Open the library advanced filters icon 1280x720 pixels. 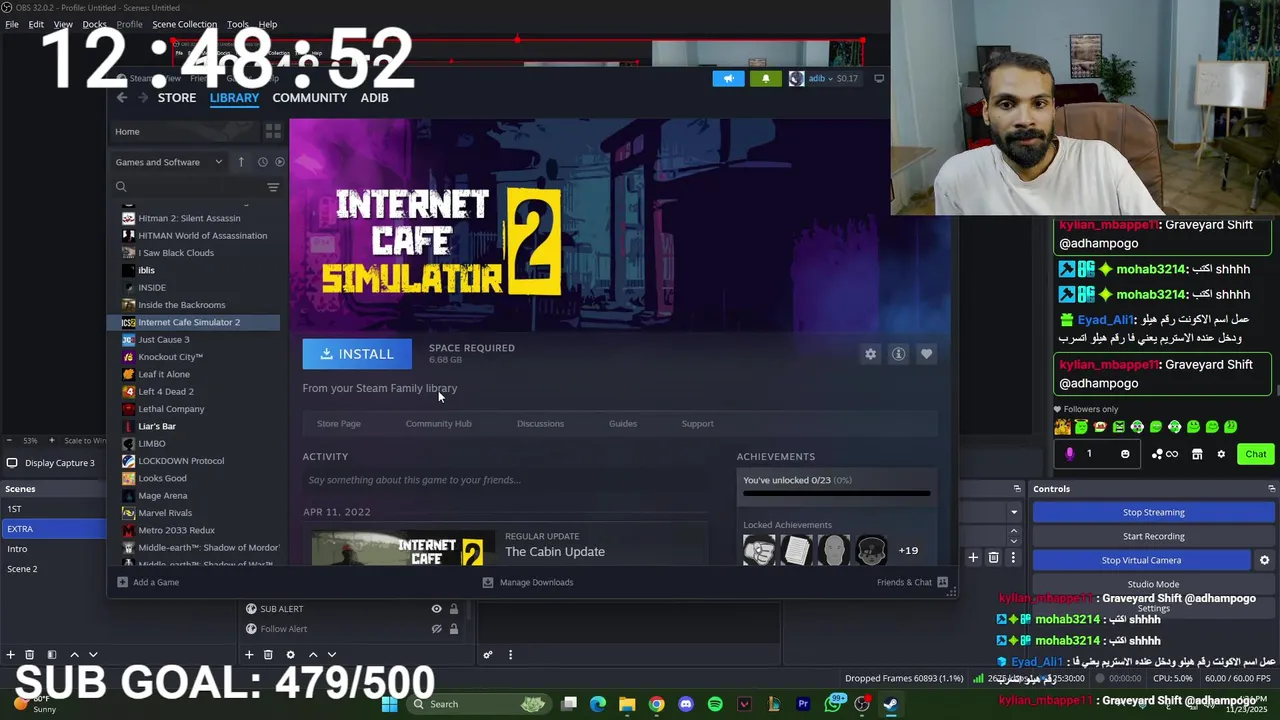coord(273,187)
